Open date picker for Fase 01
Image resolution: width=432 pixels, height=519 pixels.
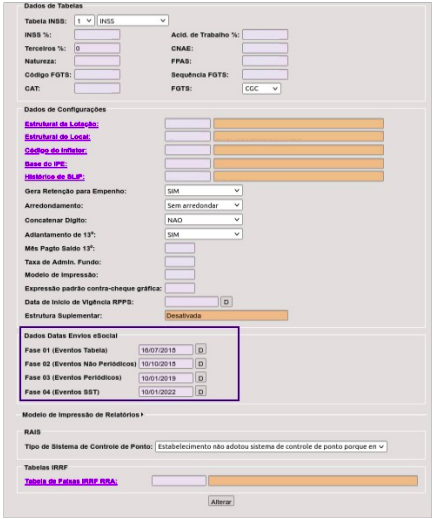pyautogui.click(x=201, y=350)
